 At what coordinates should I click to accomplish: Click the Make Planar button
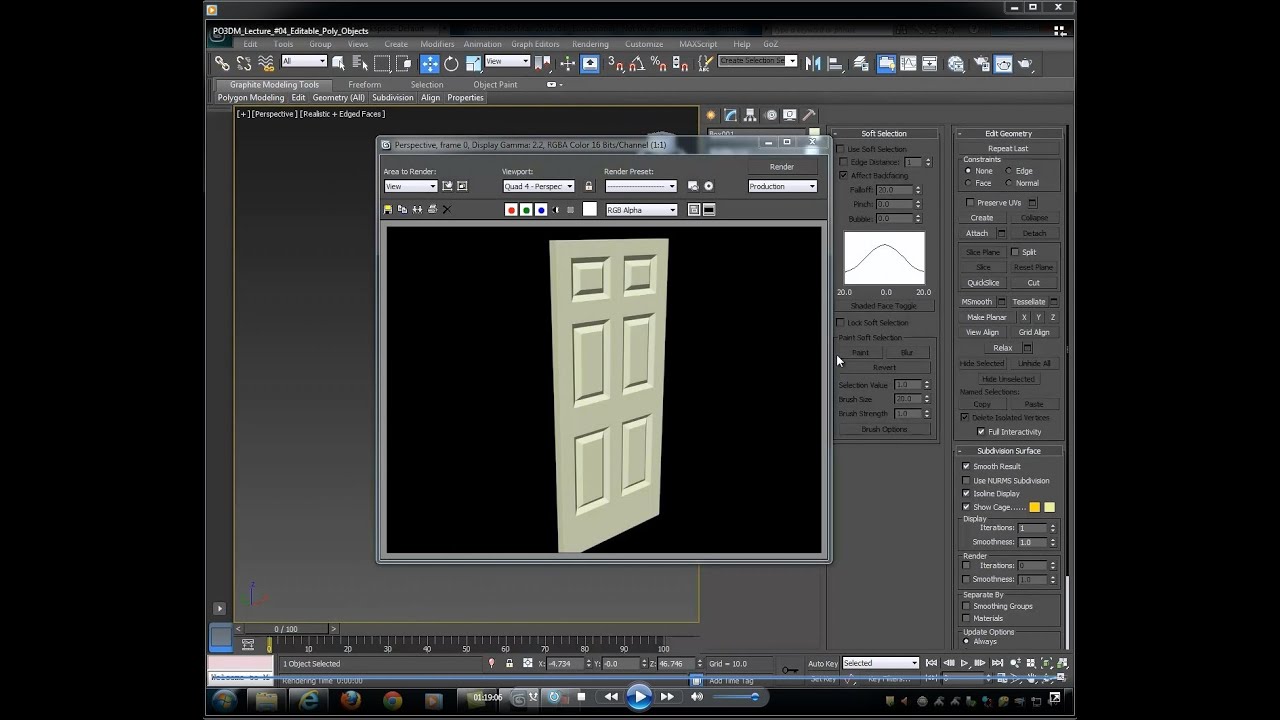coord(987,317)
